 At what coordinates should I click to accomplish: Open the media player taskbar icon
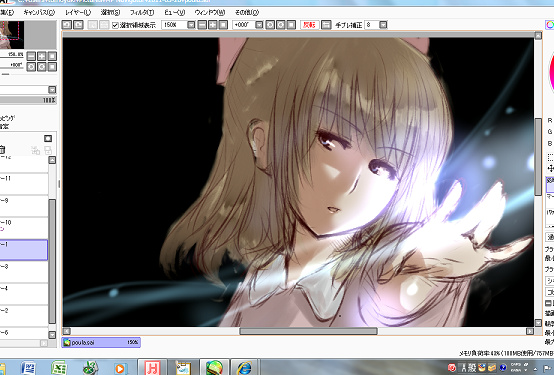click(120, 369)
